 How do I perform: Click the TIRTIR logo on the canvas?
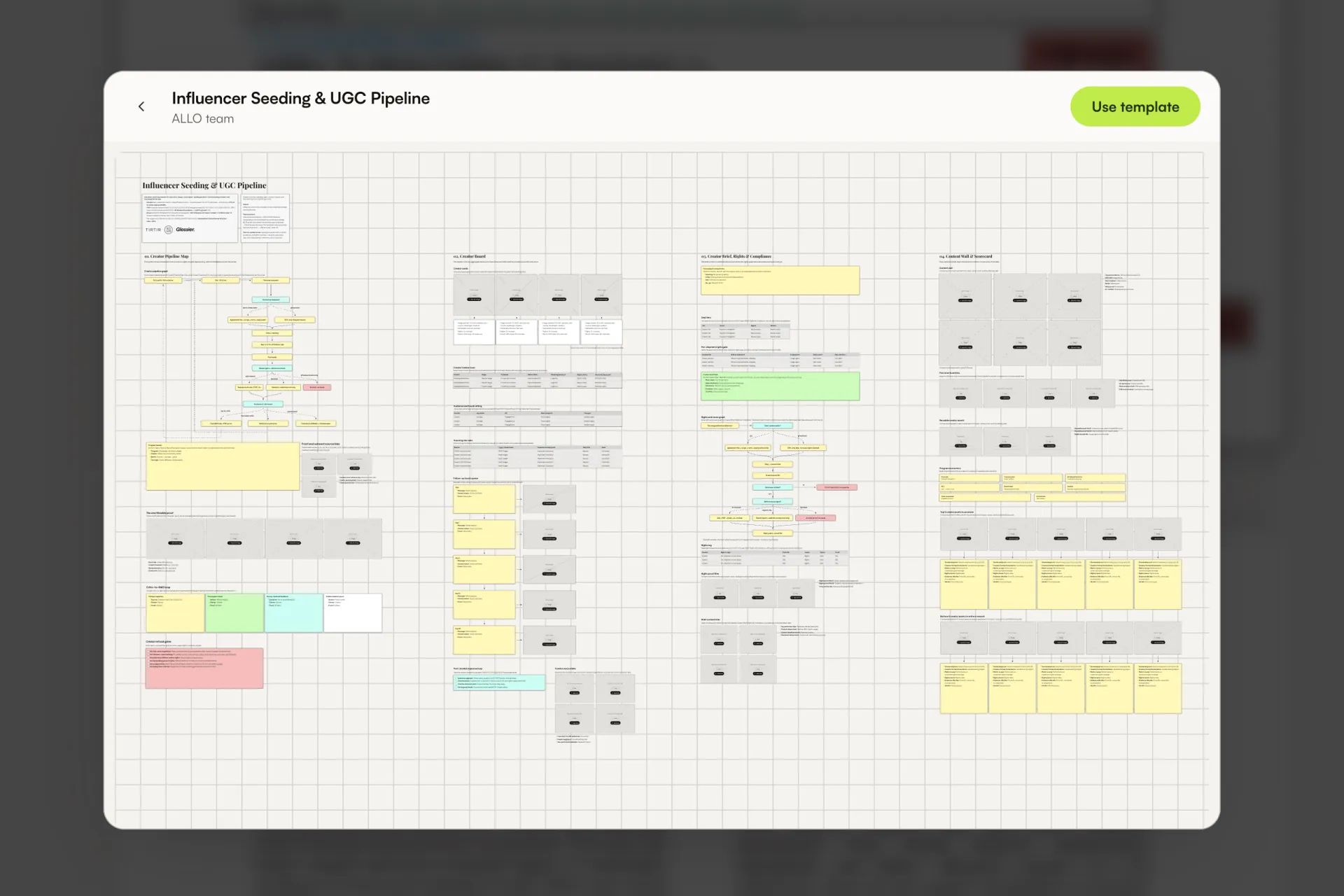tap(153, 230)
